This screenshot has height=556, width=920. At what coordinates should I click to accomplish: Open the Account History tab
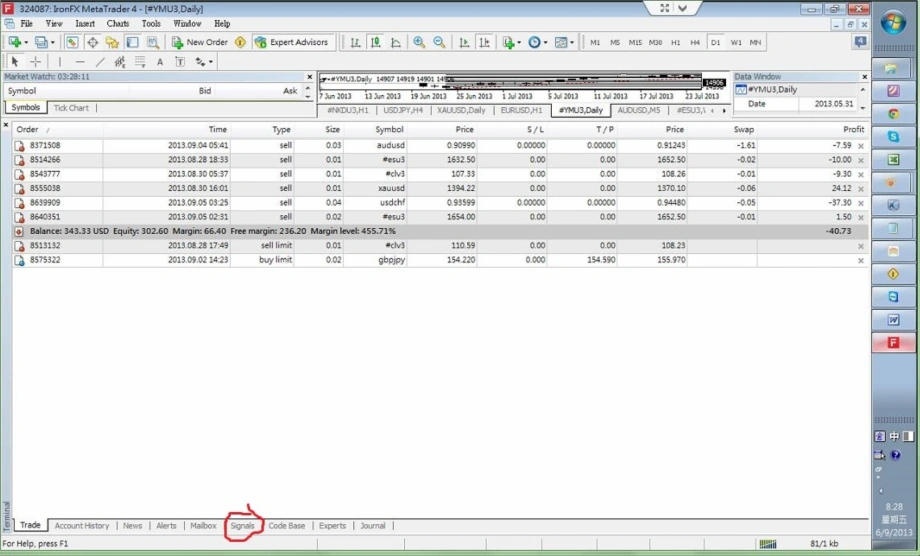[82, 525]
